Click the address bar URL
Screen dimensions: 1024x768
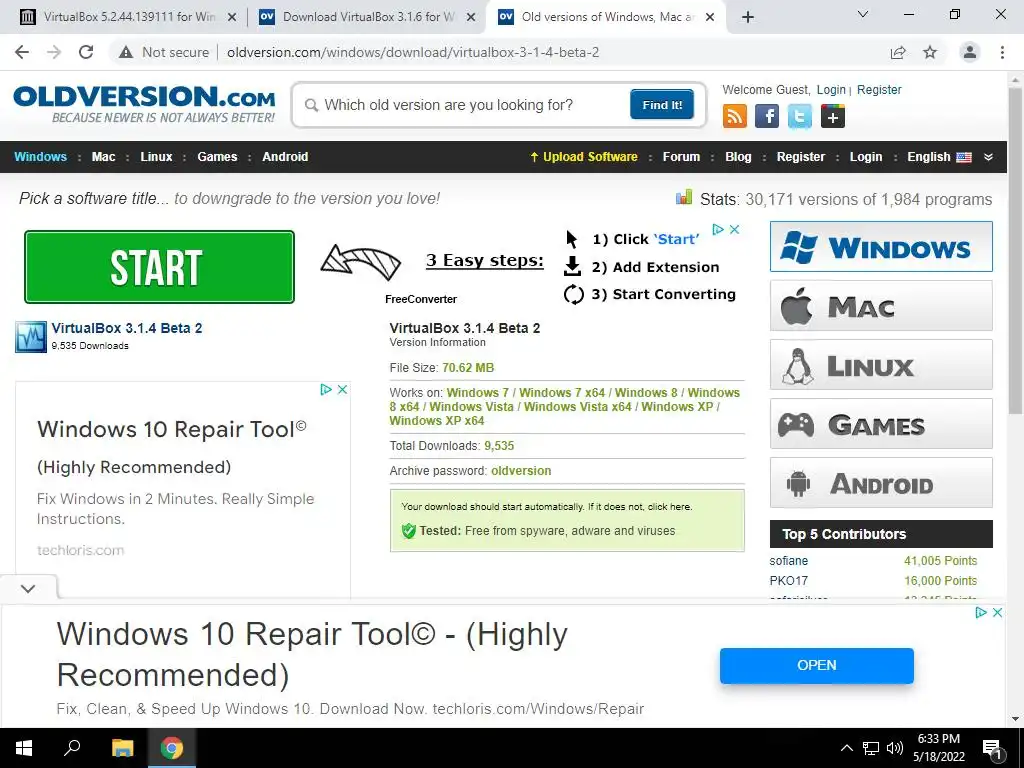(413, 52)
